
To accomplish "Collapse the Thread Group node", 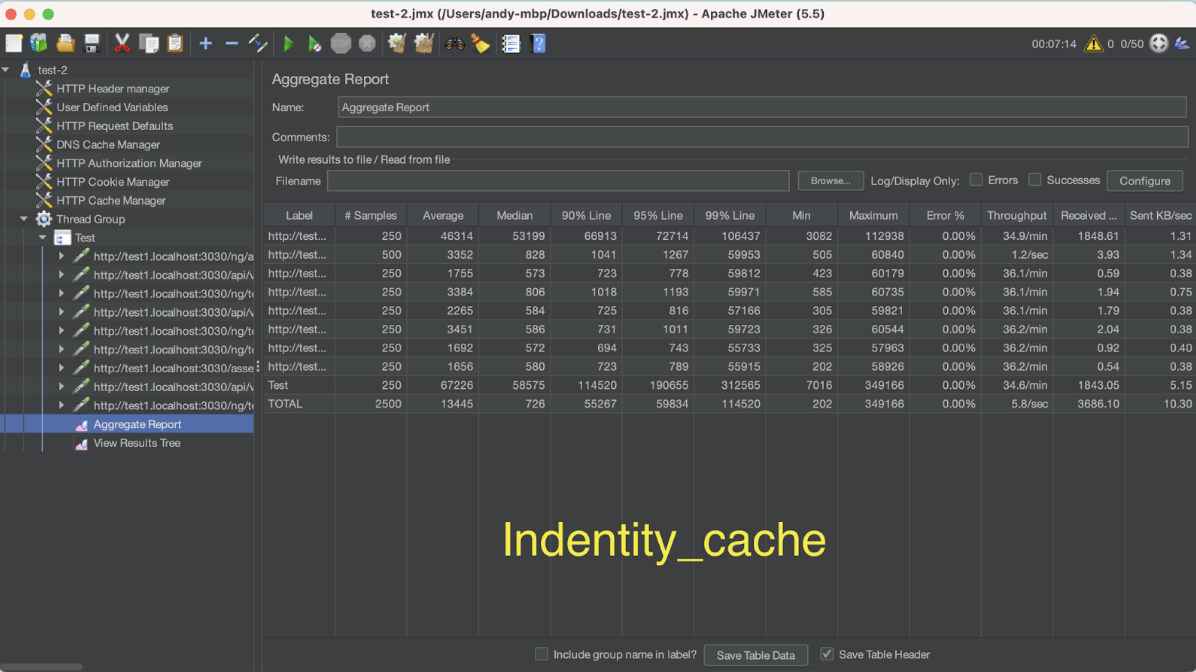I will tap(23, 218).
